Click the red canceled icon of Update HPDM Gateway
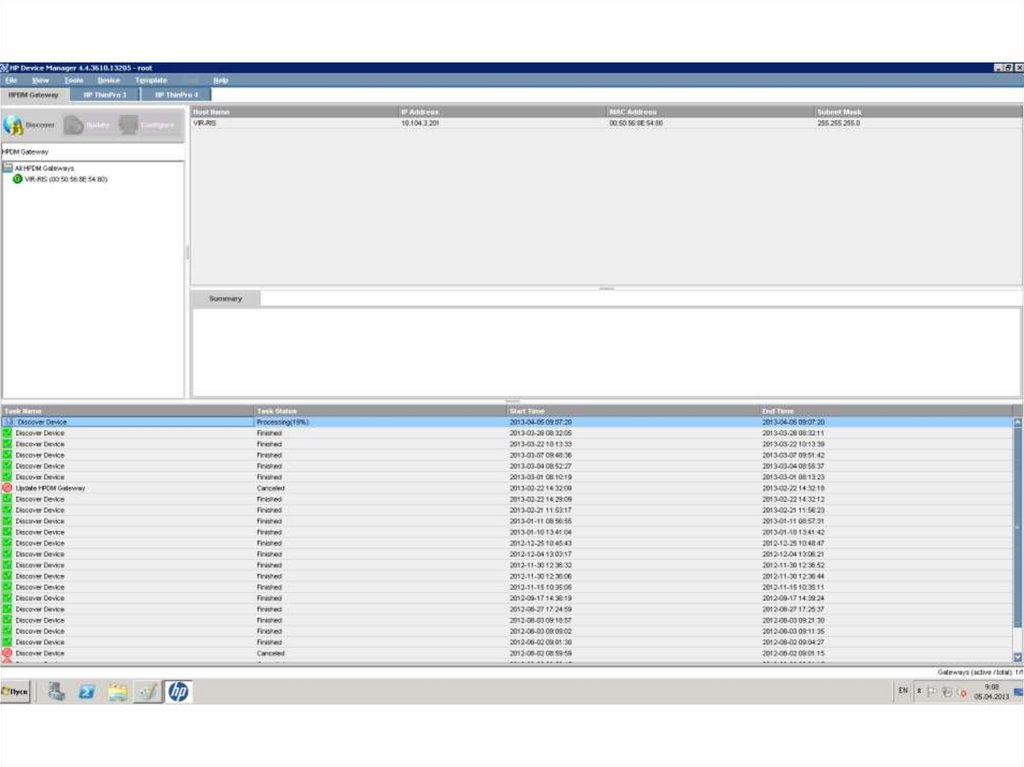Screen dimensions: 1024x767 click(x=7, y=488)
